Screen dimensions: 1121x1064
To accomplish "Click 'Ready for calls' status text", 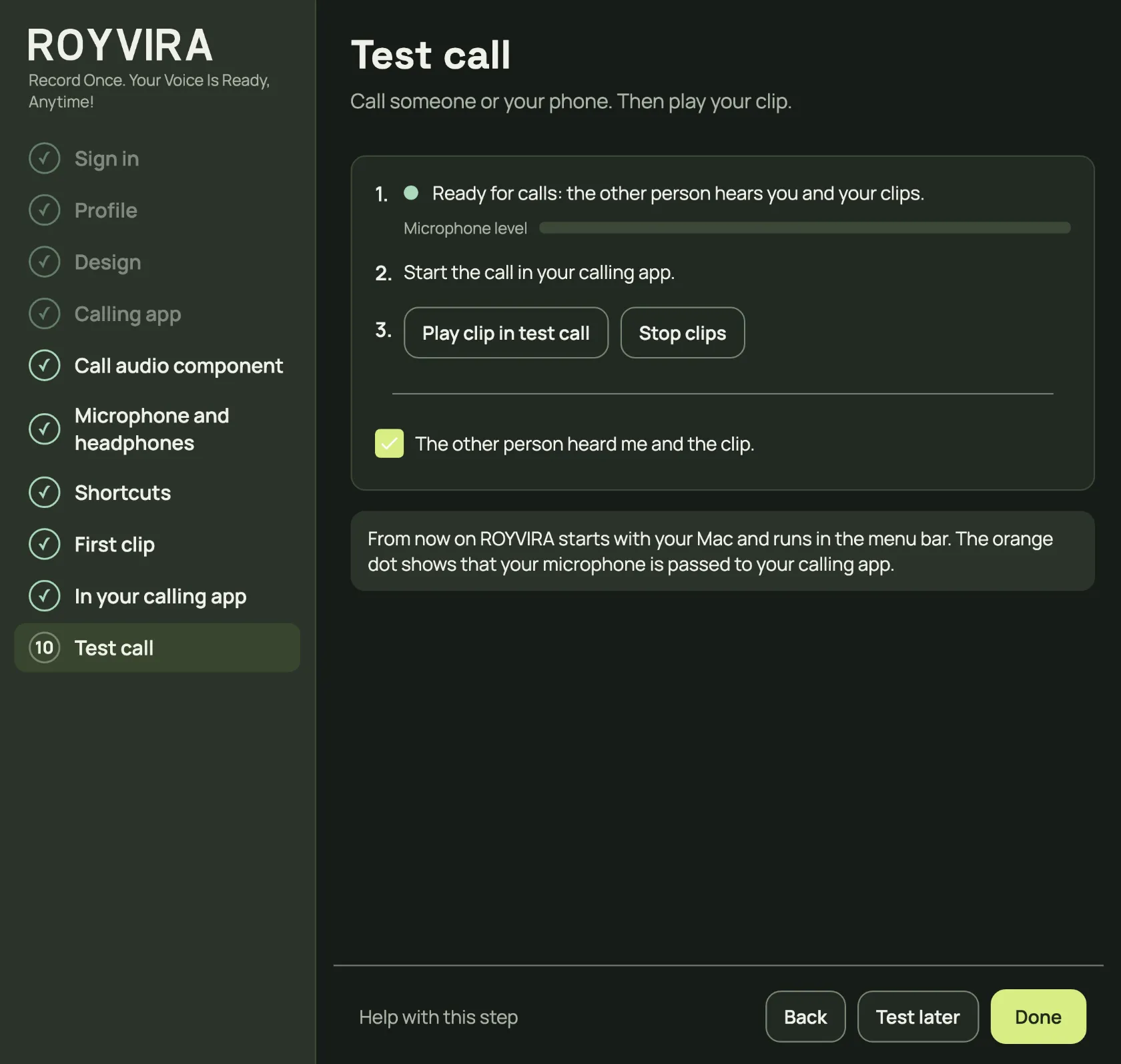I will pyautogui.click(x=678, y=193).
